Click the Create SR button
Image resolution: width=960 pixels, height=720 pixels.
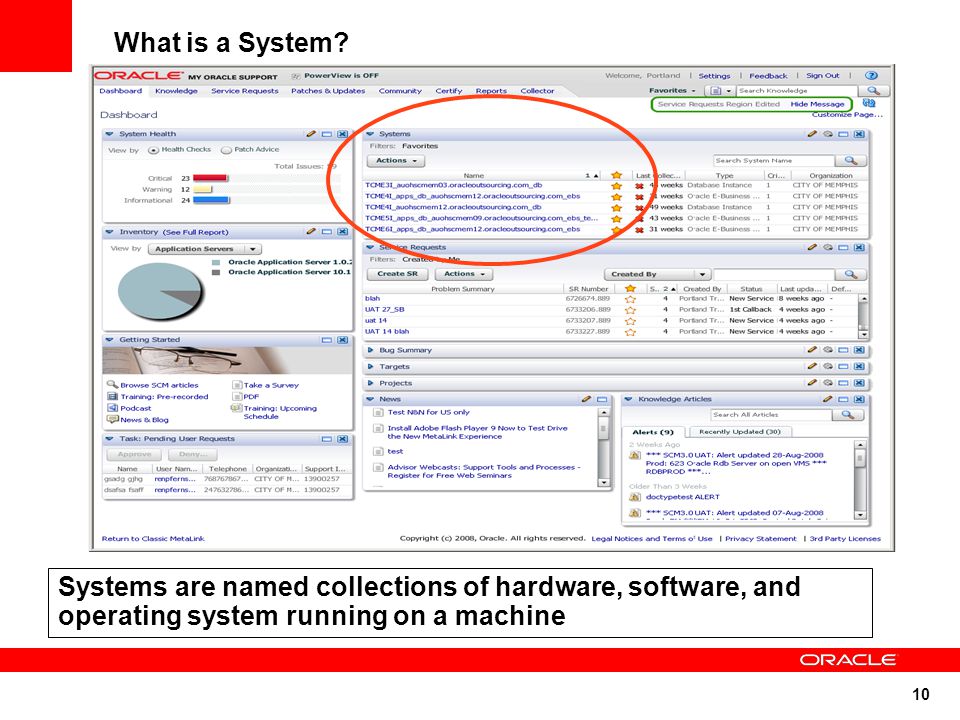coord(397,274)
